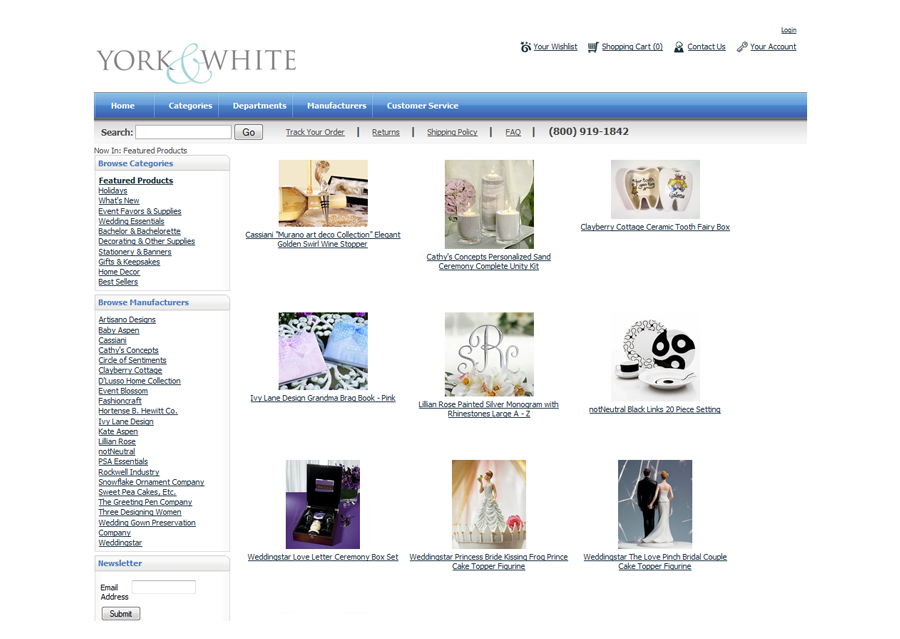Open the Categories menu
This screenshot has width=900, height=639.
point(190,106)
